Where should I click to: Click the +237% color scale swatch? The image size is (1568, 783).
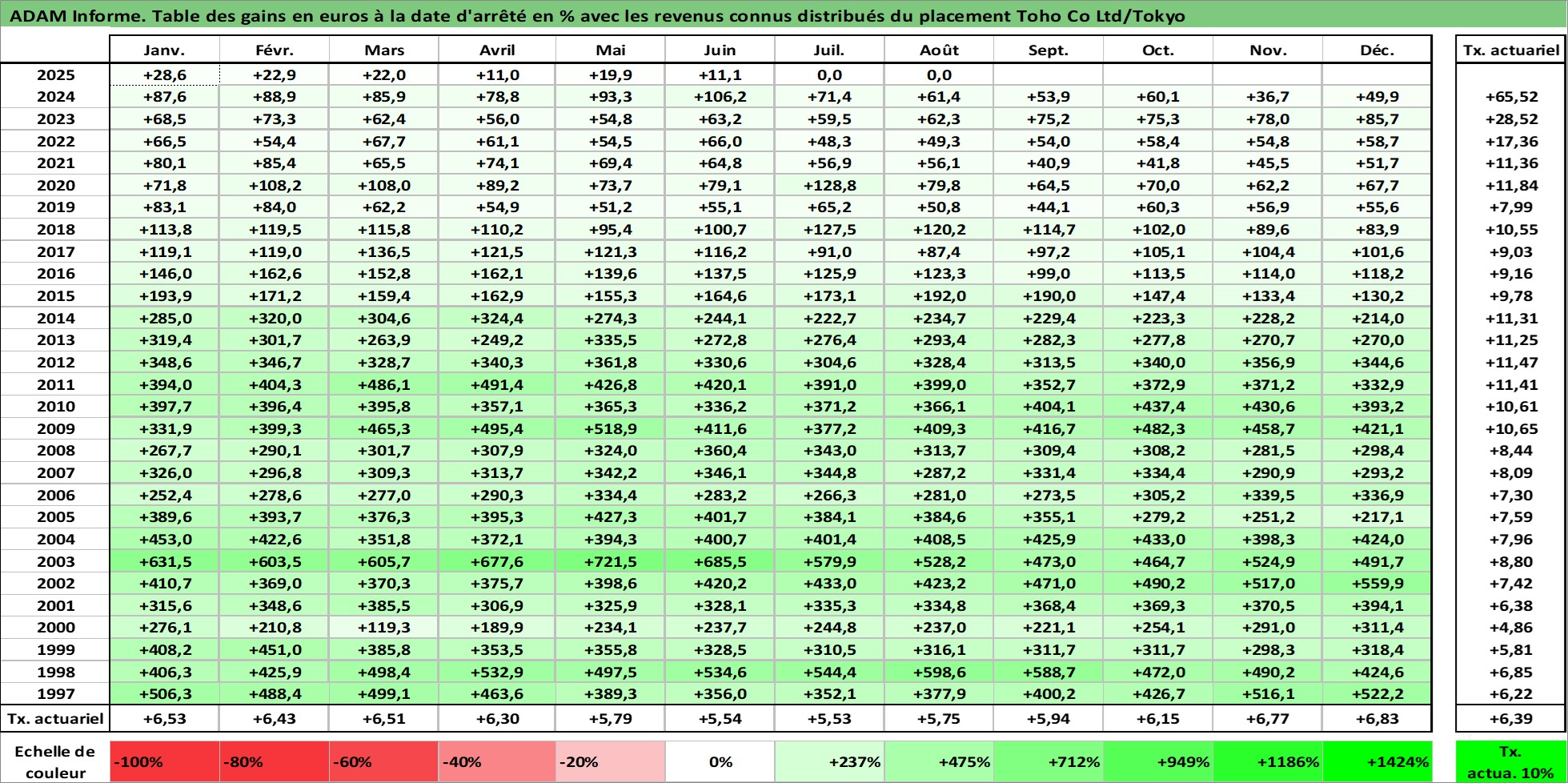coord(829,762)
